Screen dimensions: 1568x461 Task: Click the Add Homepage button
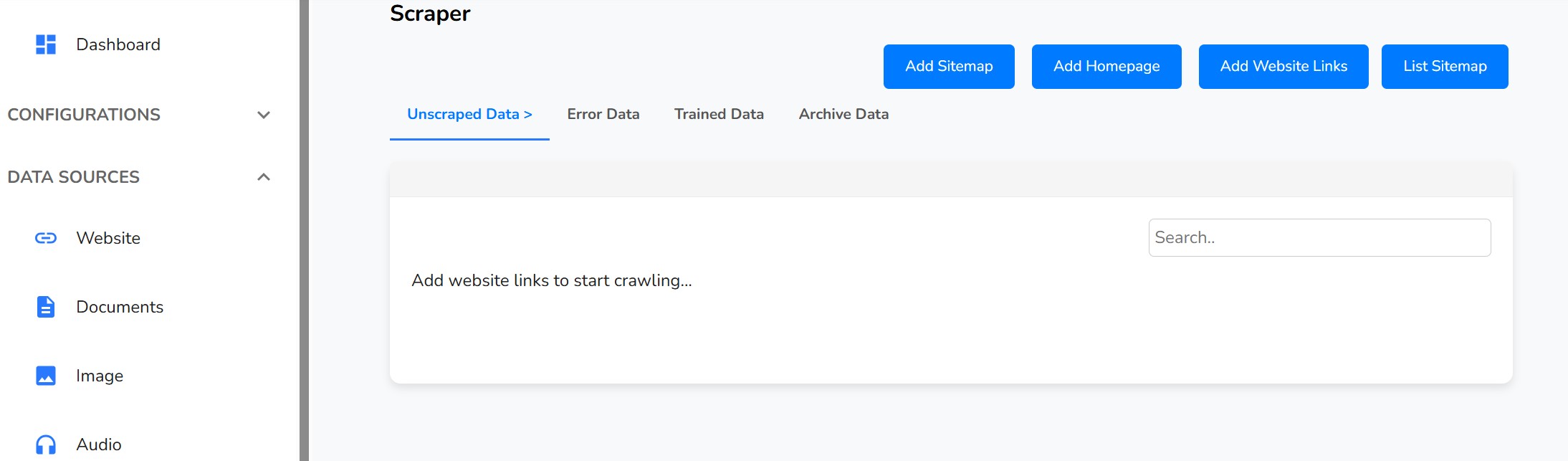[1106, 67]
